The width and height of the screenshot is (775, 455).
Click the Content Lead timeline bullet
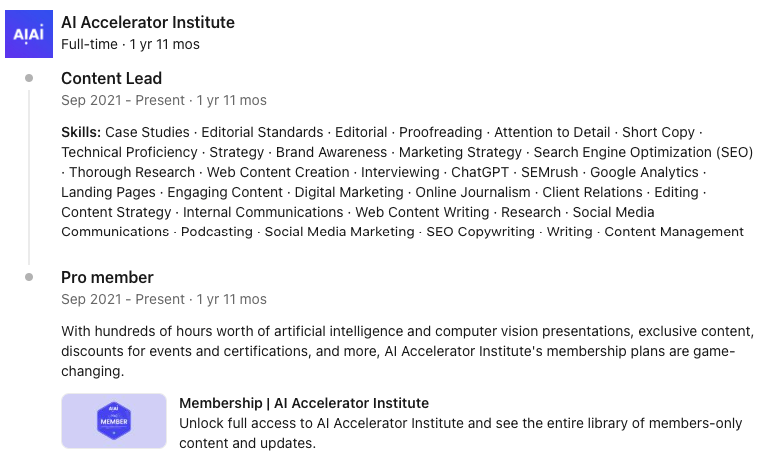pyautogui.click(x=29, y=78)
